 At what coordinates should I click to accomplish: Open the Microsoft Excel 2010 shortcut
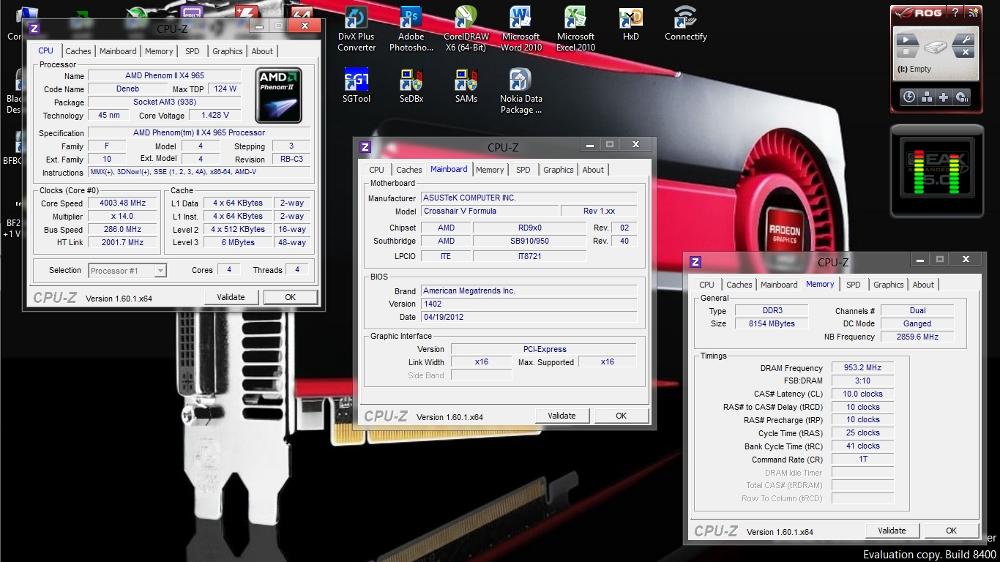(575, 29)
